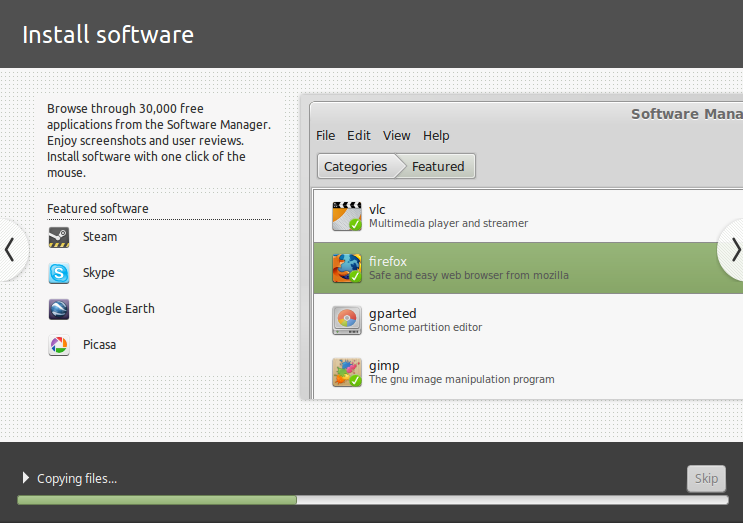Open the View menu
The height and width of the screenshot is (523, 743).
(397, 136)
